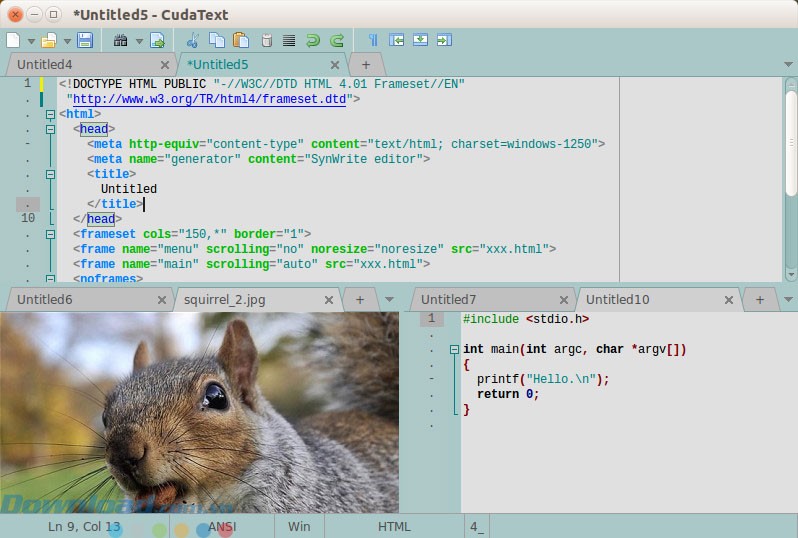
Task: Select the Untitled7 tab
Action: tap(448, 299)
